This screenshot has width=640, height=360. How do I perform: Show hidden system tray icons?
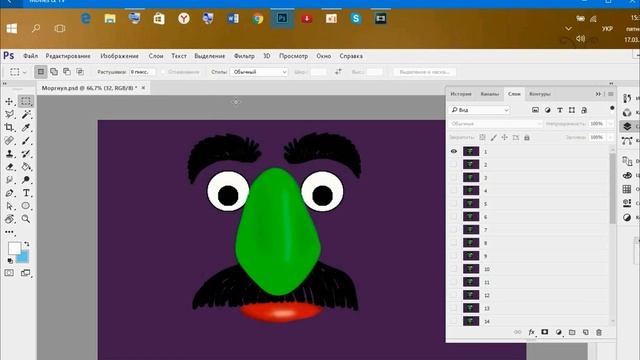click(568, 29)
